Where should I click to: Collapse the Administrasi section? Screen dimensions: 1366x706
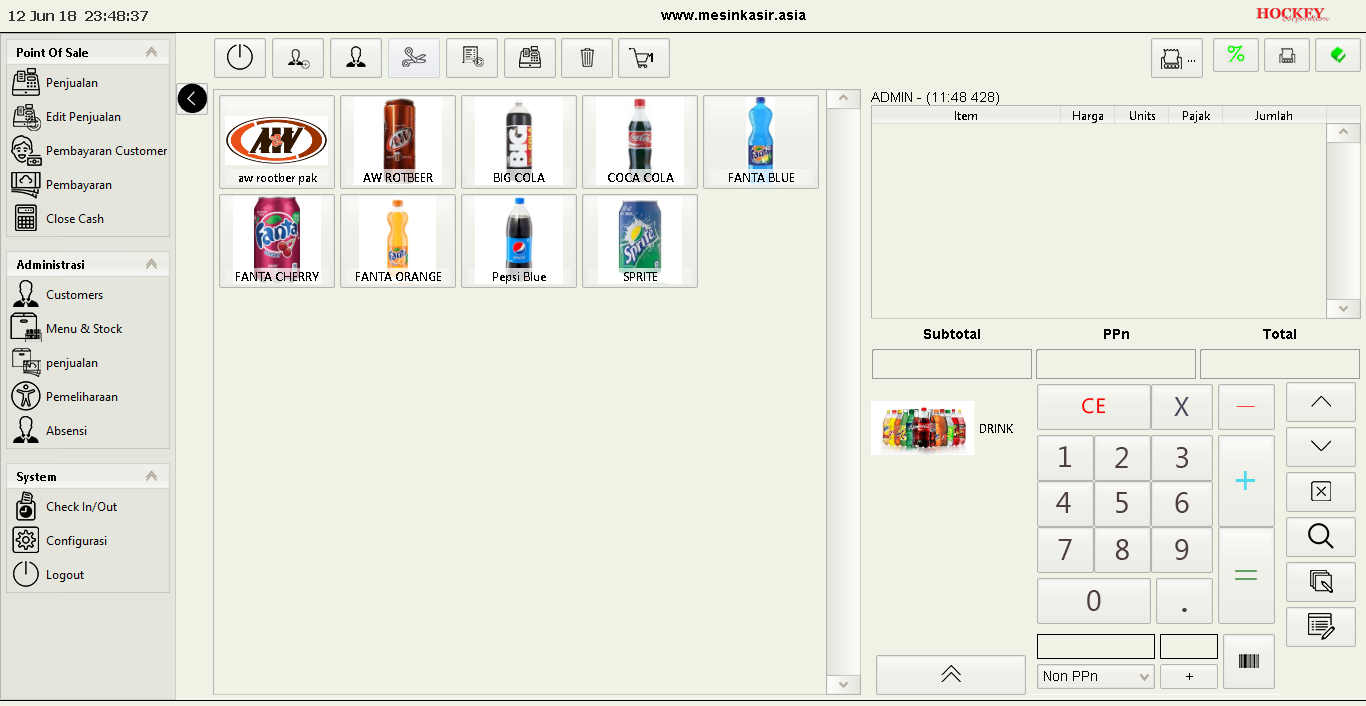point(151,264)
